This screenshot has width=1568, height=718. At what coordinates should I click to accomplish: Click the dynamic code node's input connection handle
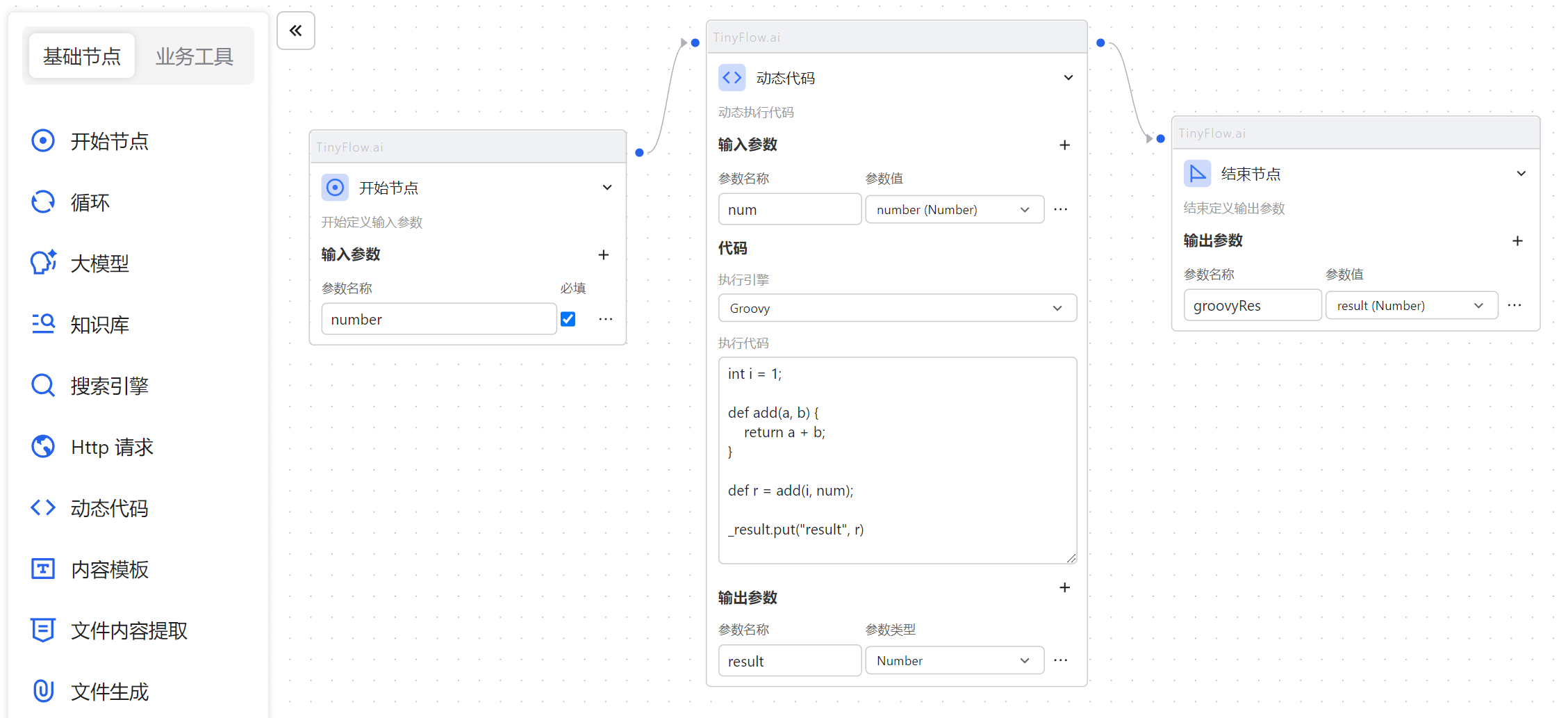pos(695,43)
